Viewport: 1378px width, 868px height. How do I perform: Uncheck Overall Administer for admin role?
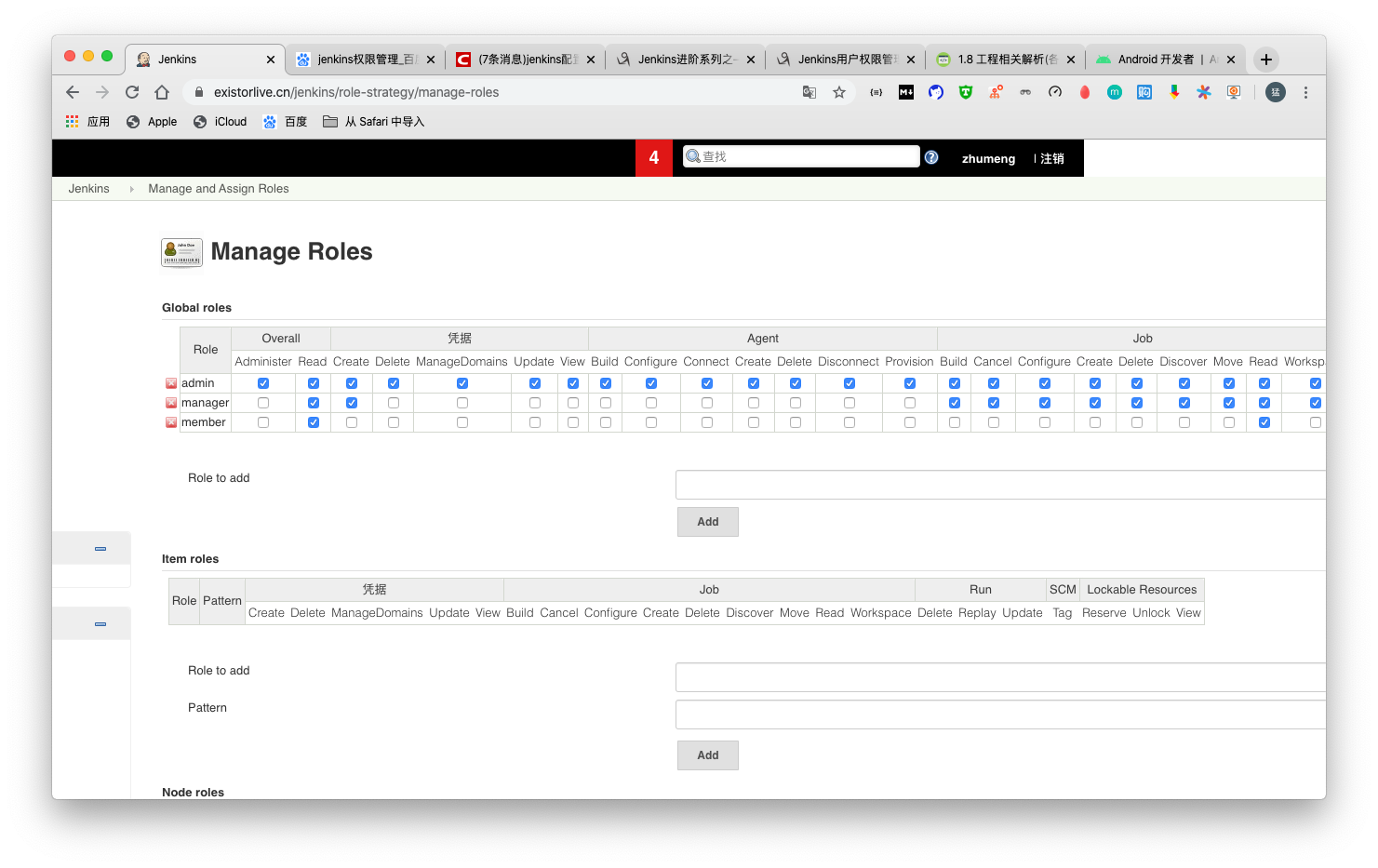coord(263,383)
